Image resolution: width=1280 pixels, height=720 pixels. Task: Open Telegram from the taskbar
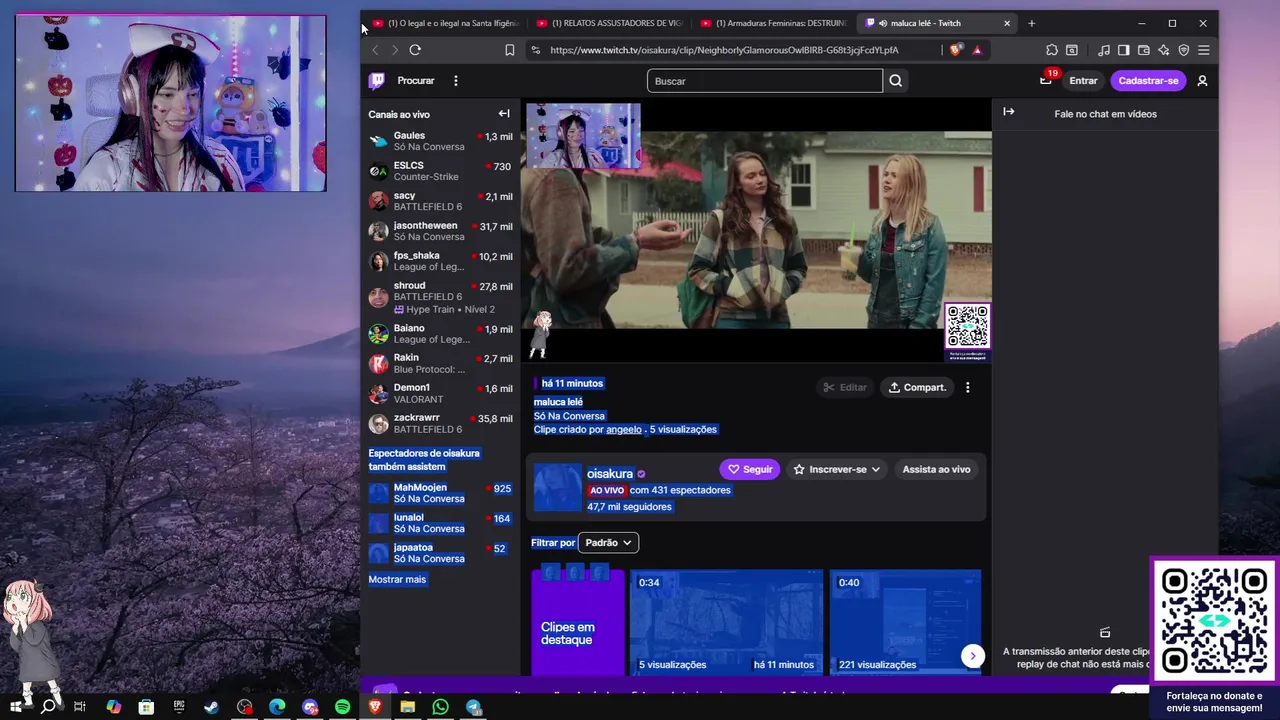474,707
